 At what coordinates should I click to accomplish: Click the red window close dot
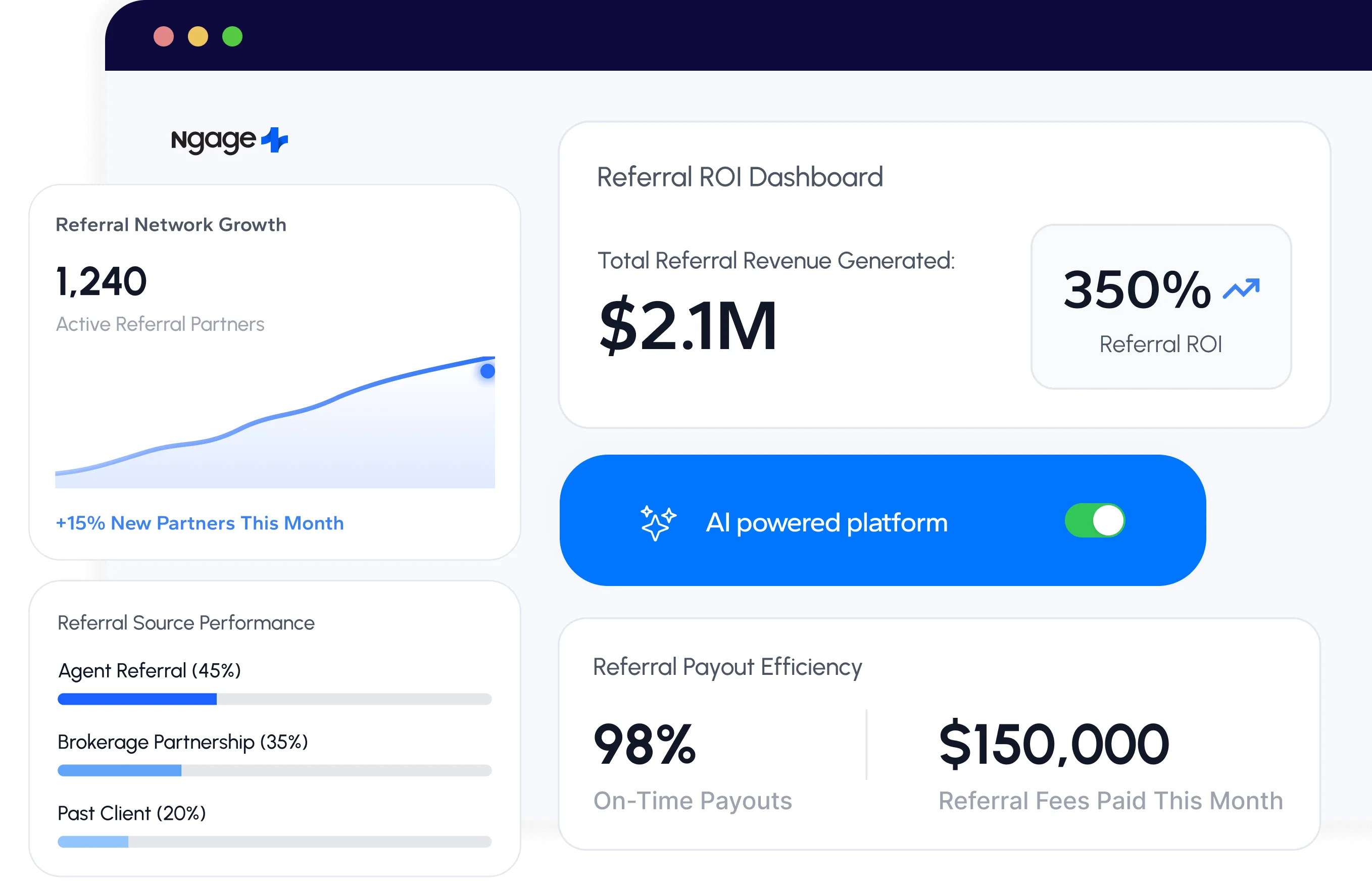[164, 36]
